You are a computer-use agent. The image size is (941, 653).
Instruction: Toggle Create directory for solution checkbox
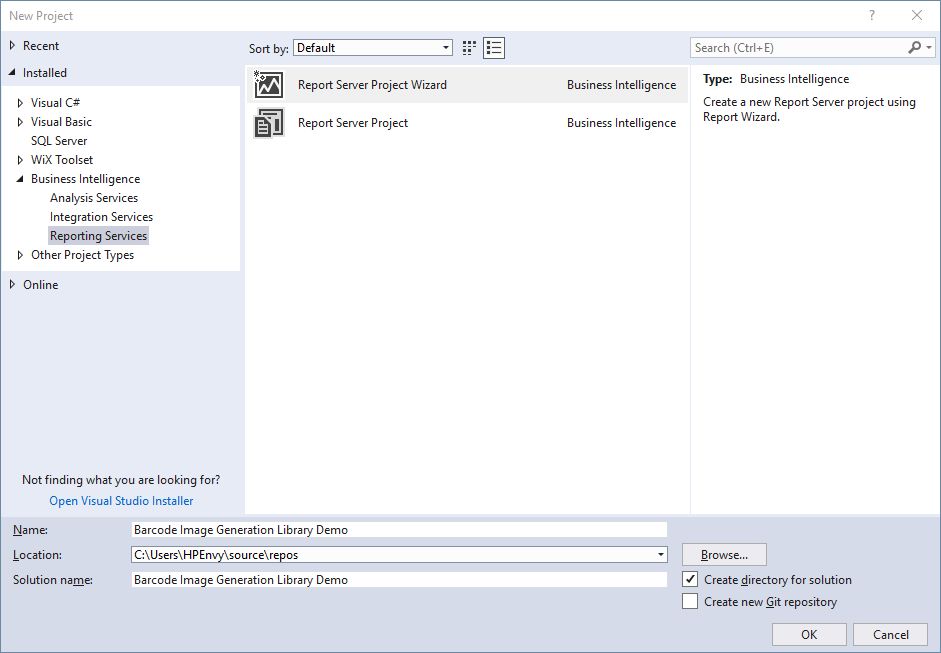[x=690, y=579]
